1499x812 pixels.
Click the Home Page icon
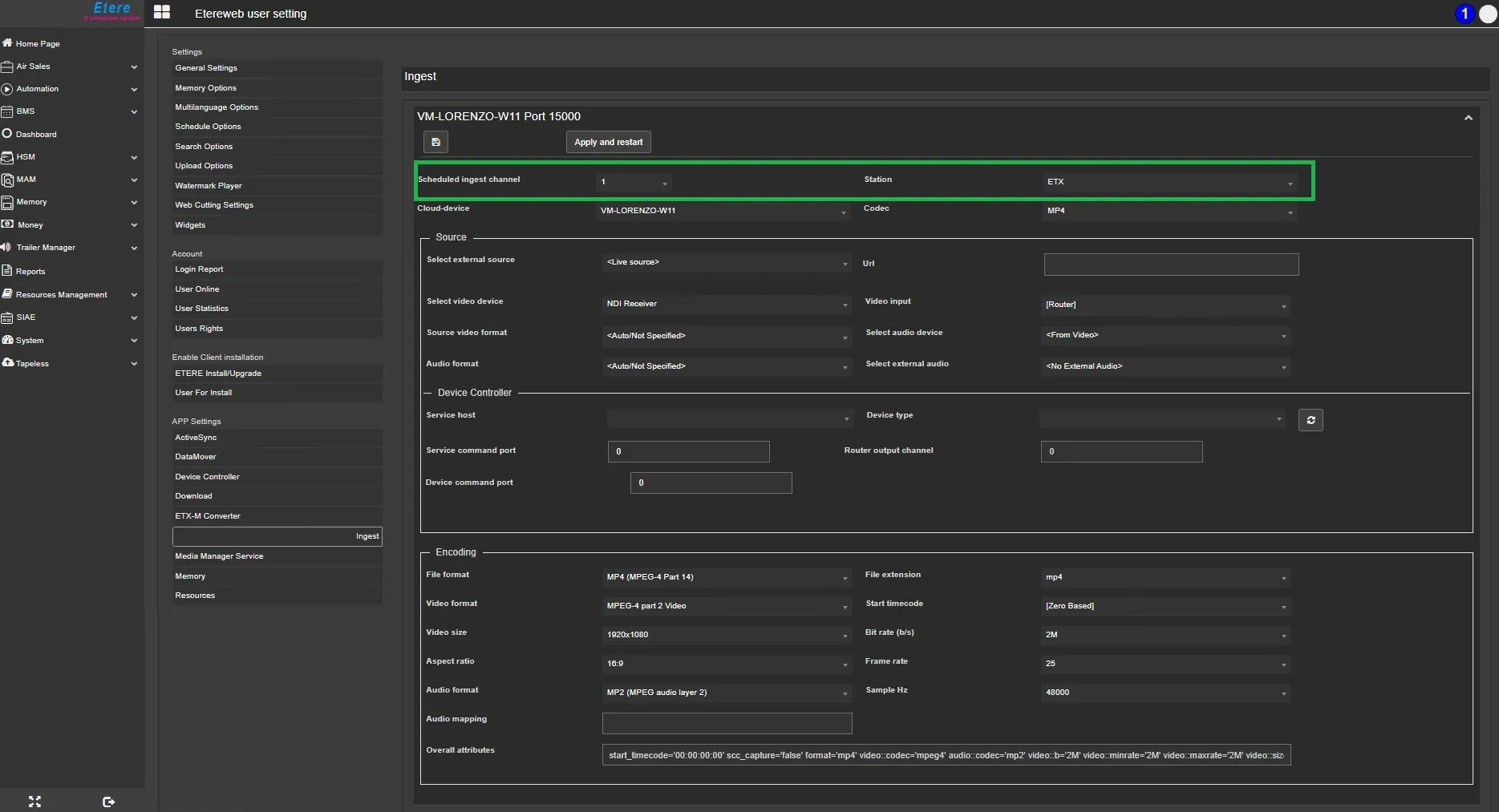[x=7, y=43]
